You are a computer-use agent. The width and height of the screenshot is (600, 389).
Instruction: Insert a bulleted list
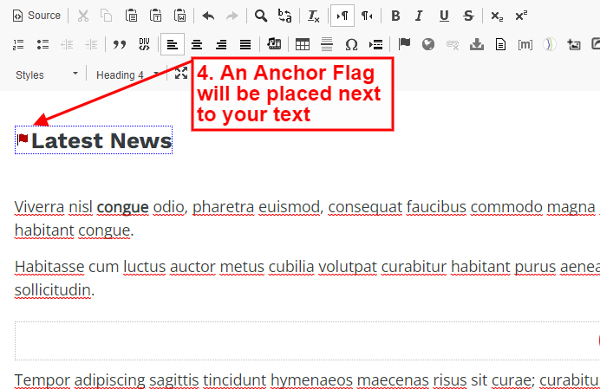43,45
